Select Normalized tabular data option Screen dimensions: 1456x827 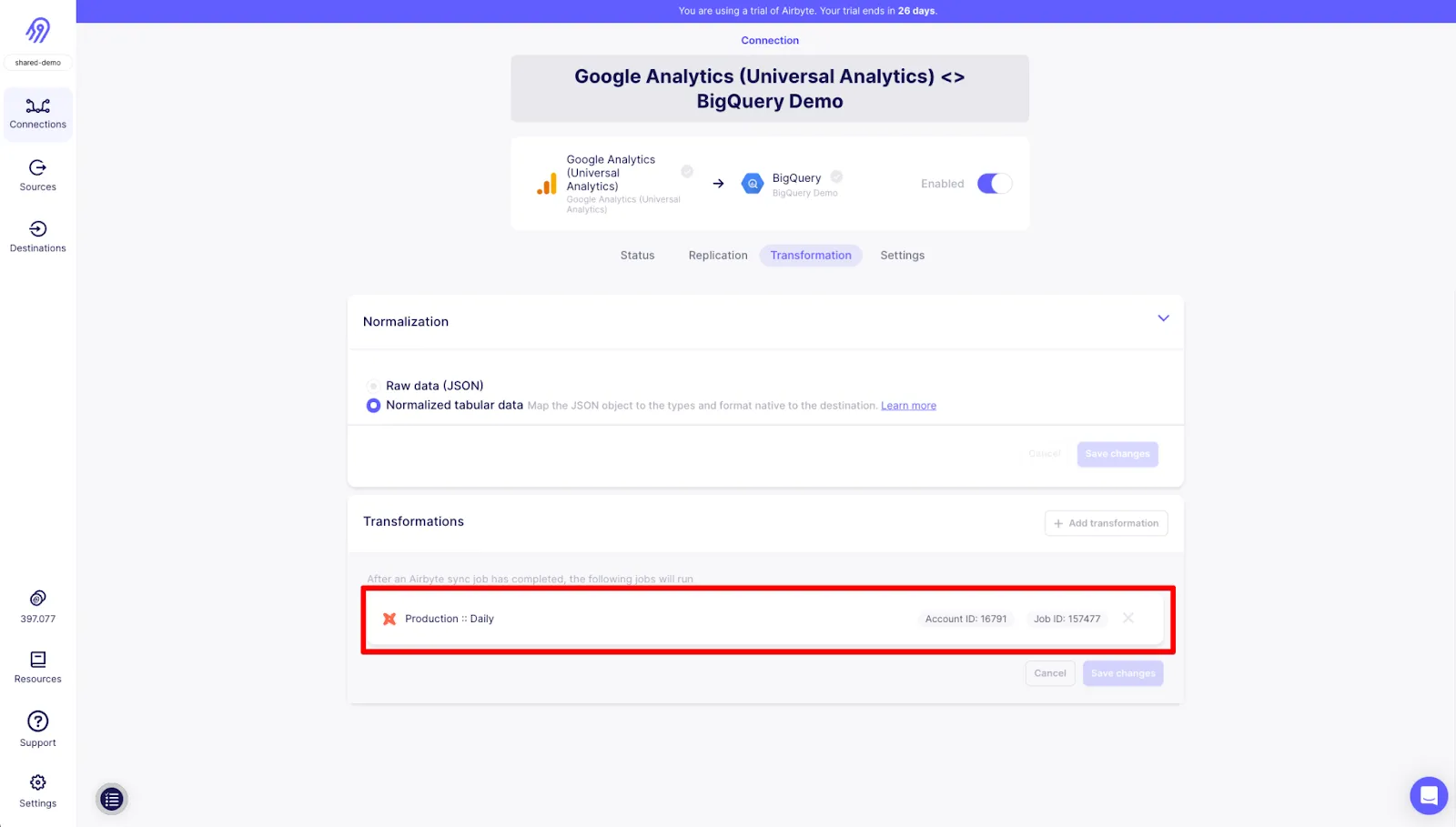coord(373,406)
